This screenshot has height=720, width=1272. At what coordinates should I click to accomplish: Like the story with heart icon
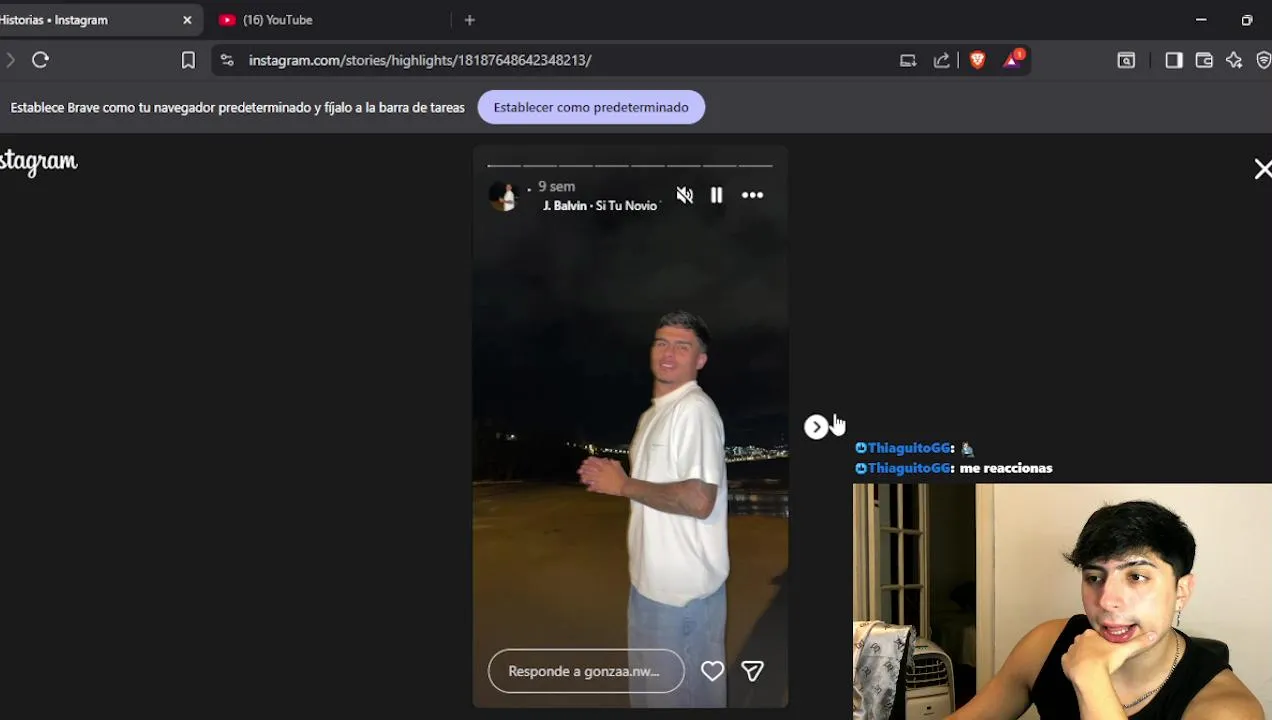pos(712,671)
